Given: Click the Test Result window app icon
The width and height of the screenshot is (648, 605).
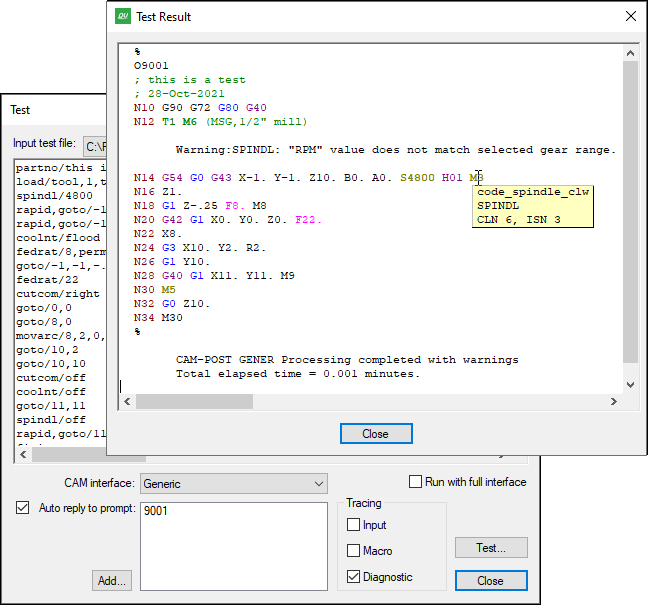Looking at the screenshot, I should [x=123, y=17].
